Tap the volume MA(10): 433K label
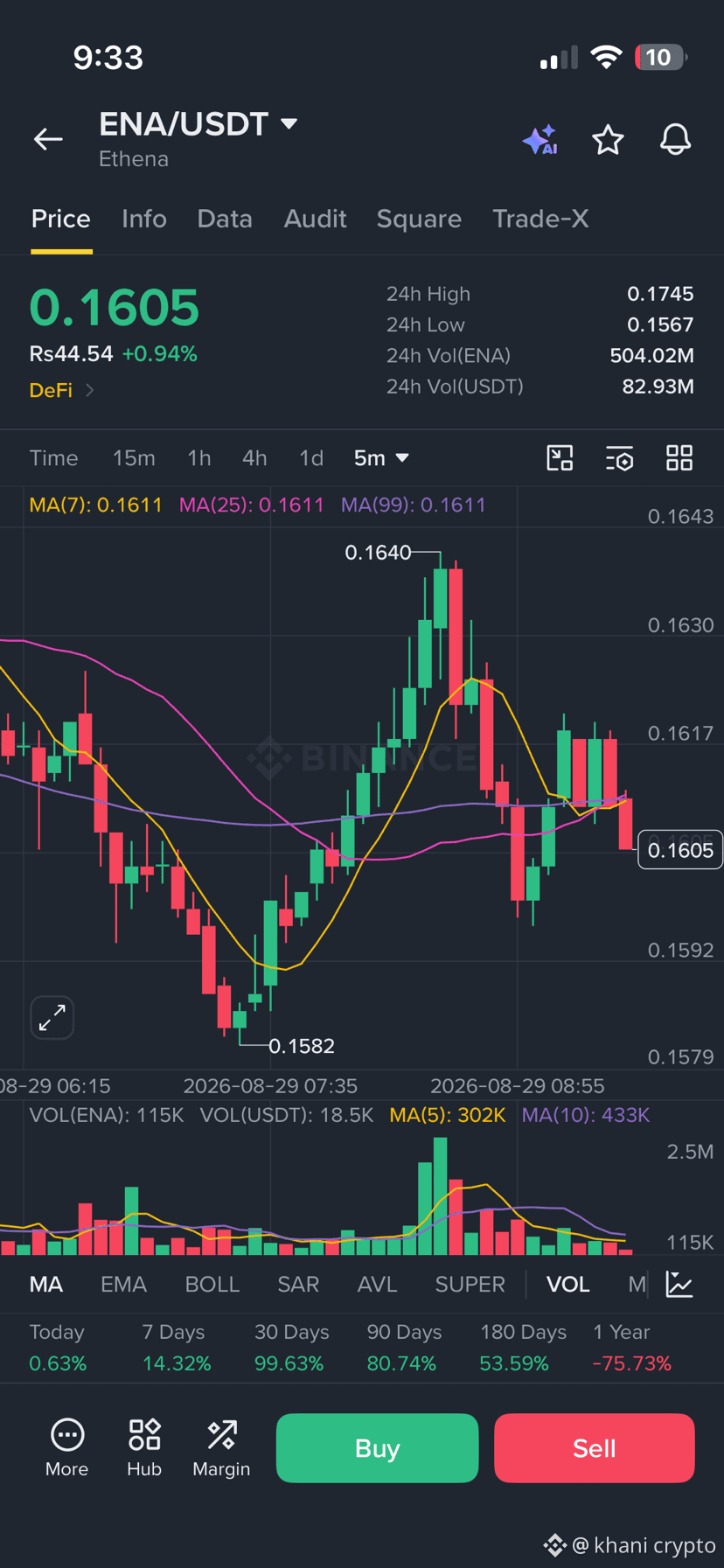This screenshot has width=724, height=1568. pos(586,1115)
